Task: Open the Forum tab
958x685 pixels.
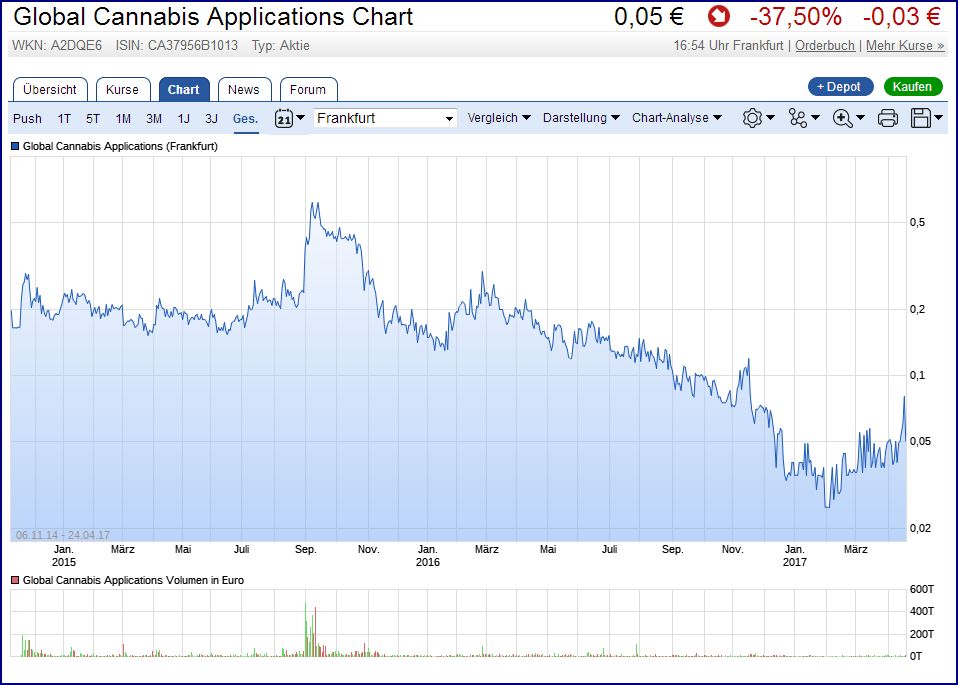Action: 308,89
